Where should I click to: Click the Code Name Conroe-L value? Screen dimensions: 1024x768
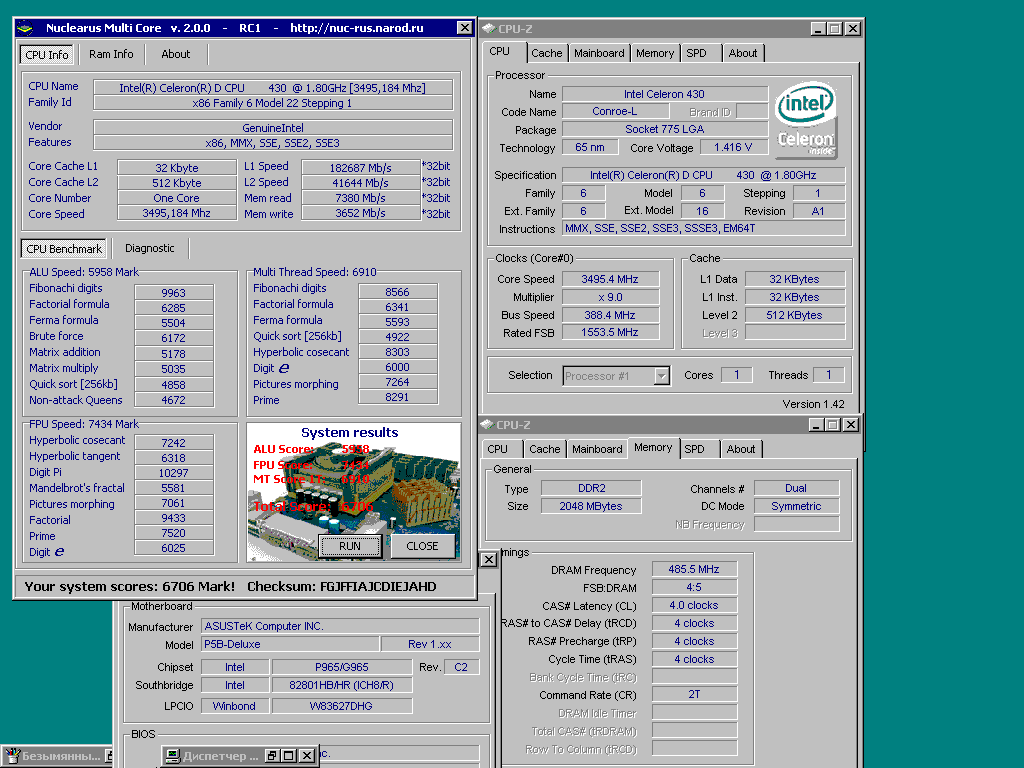pos(615,112)
